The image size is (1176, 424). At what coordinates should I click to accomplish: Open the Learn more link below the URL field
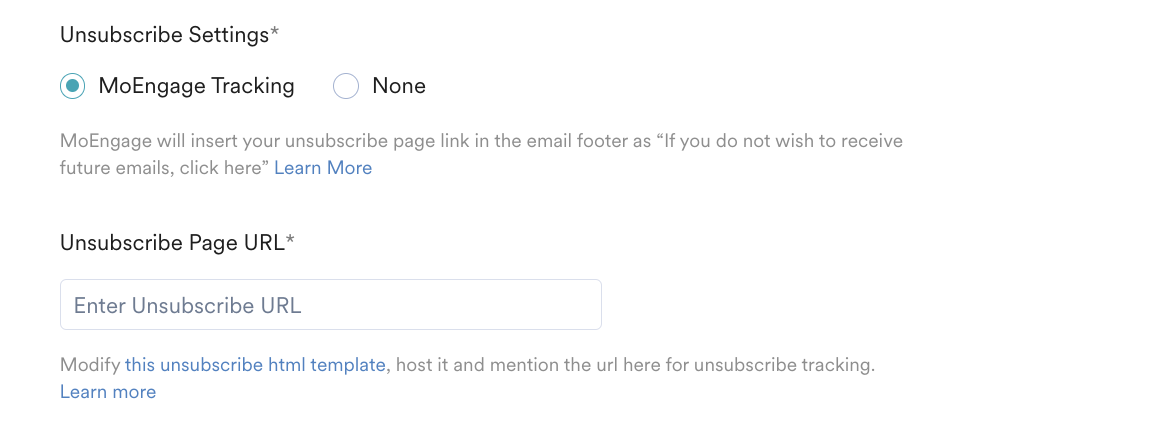click(x=108, y=392)
